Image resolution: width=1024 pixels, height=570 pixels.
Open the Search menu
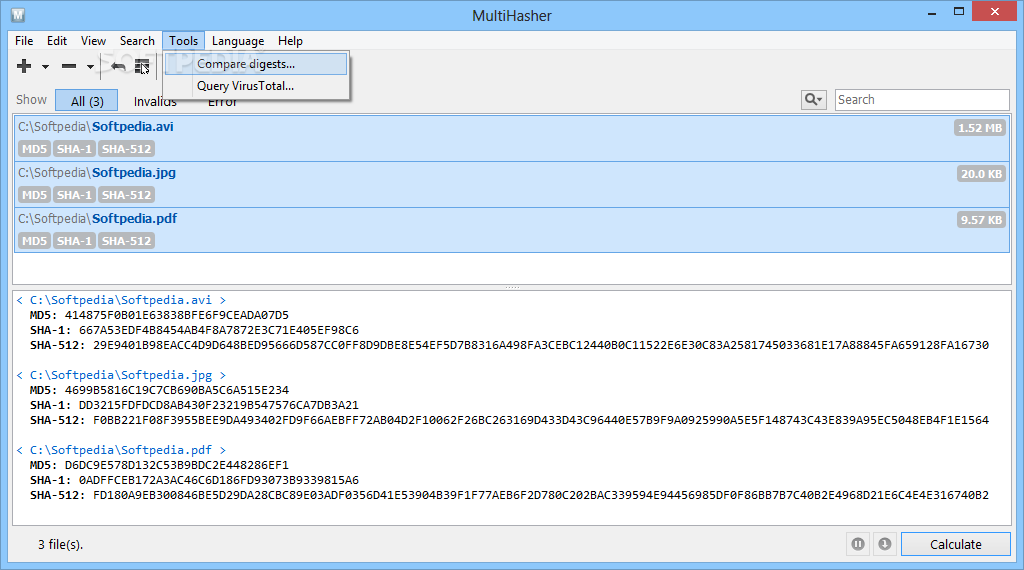pos(137,40)
